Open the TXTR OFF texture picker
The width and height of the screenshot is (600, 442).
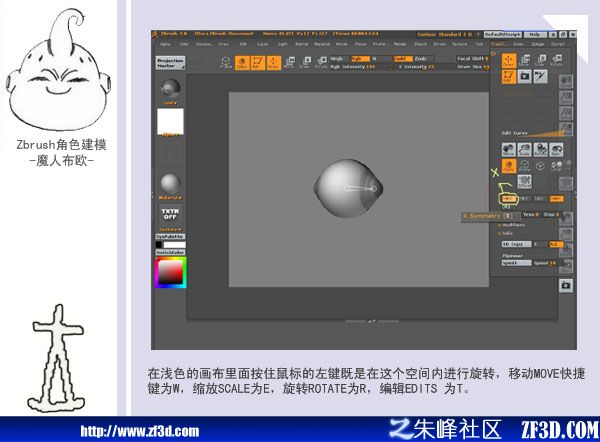click(x=170, y=216)
